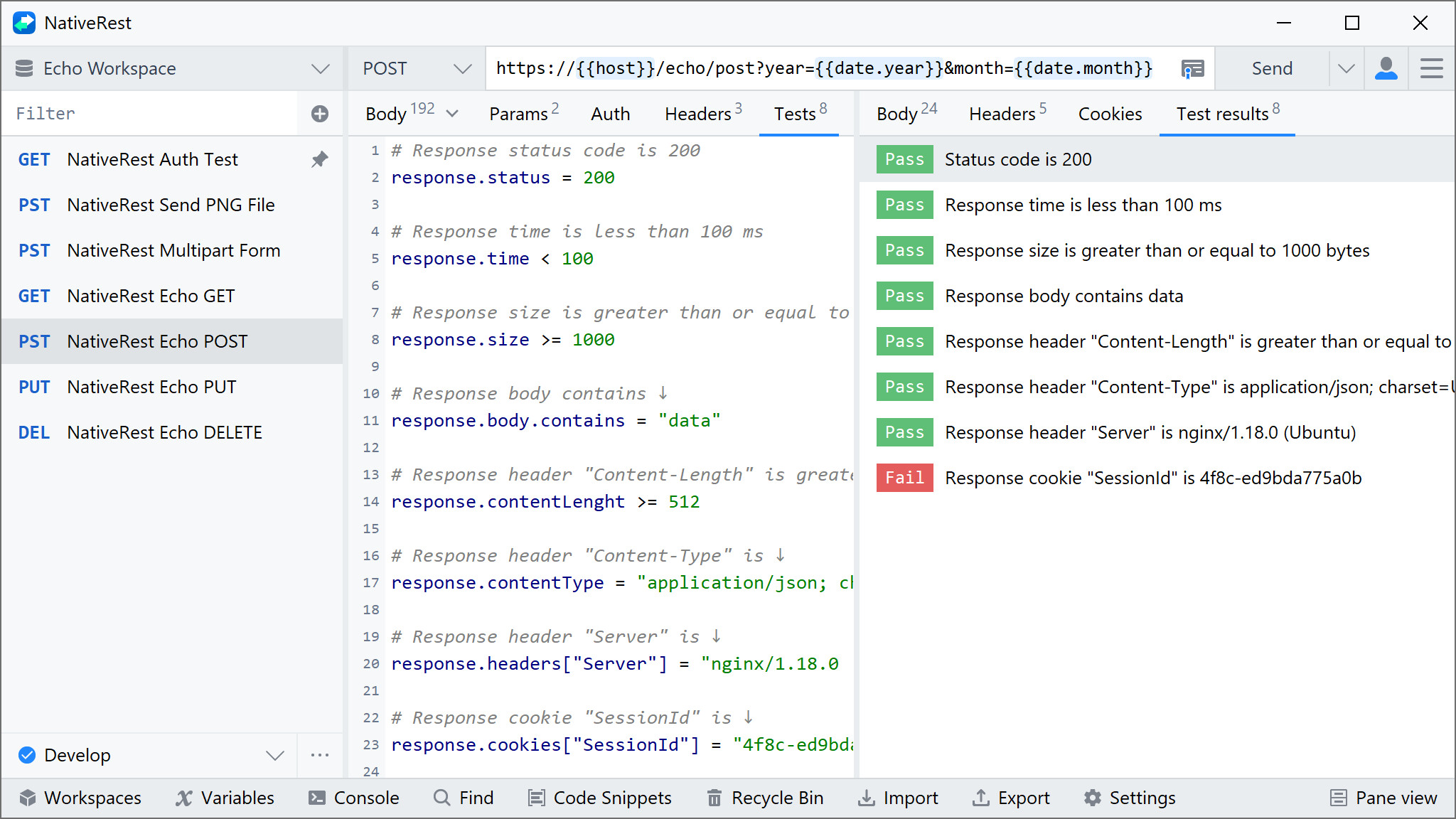Click the Send button
The height and width of the screenshot is (819, 1456).
point(1272,68)
